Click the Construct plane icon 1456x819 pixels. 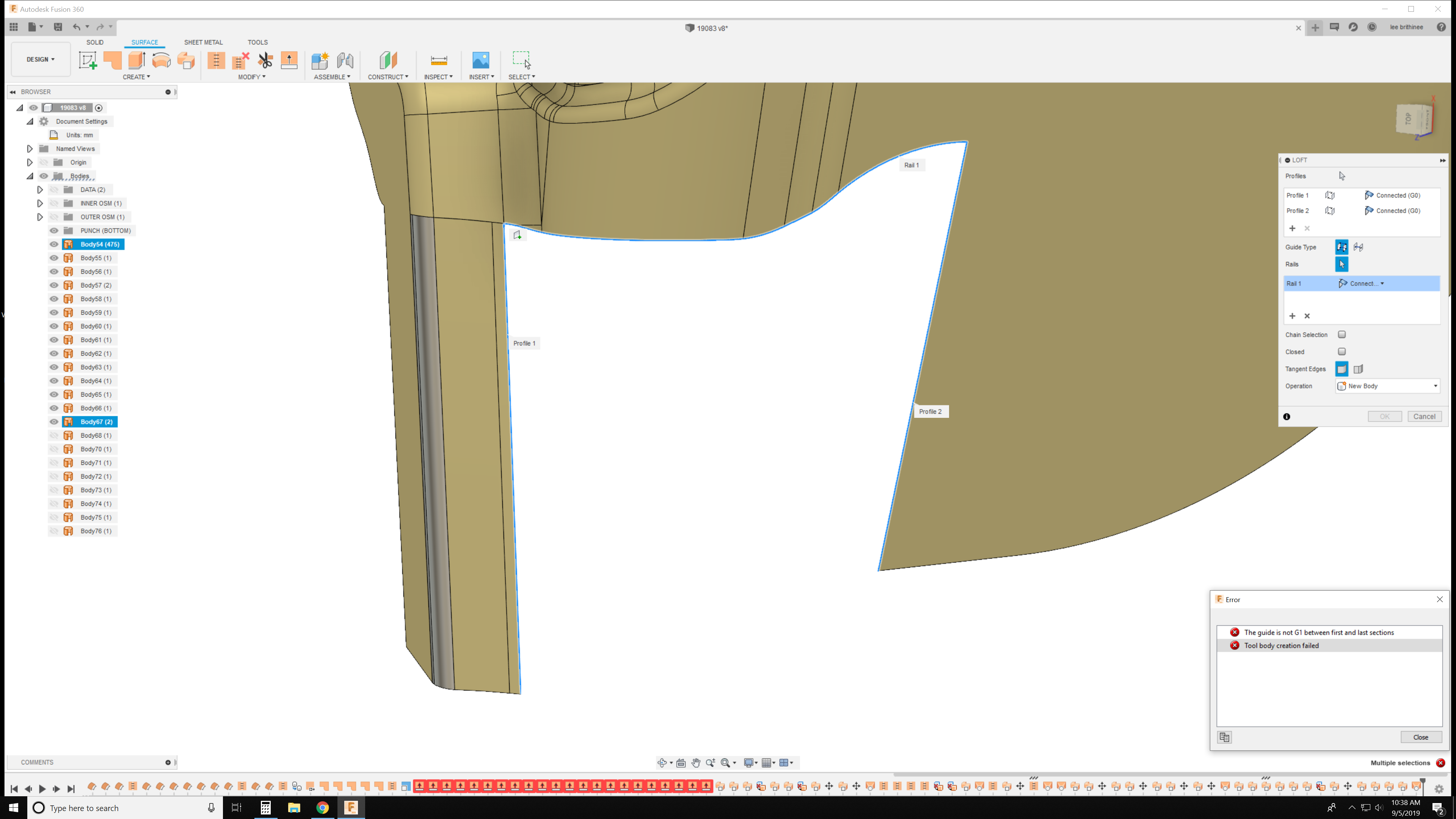point(388,61)
